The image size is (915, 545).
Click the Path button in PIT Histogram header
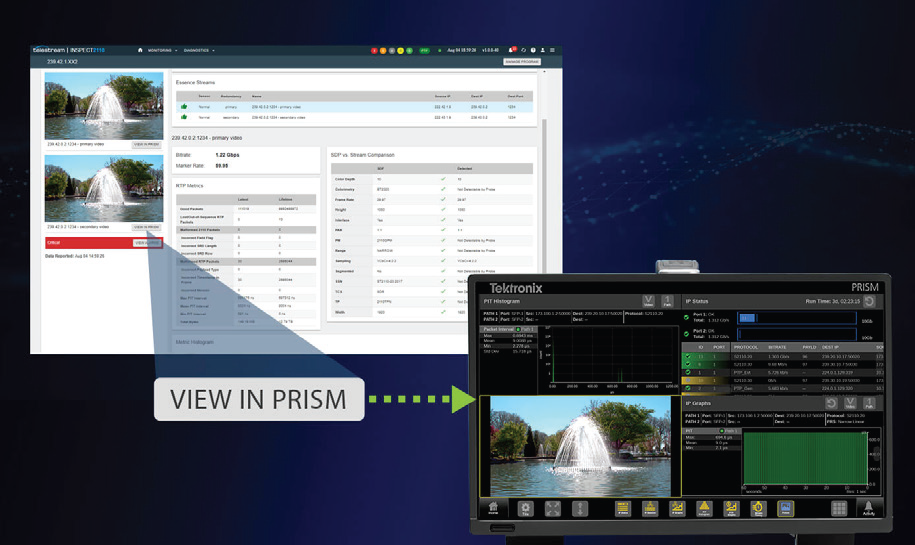tap(668, 301)
